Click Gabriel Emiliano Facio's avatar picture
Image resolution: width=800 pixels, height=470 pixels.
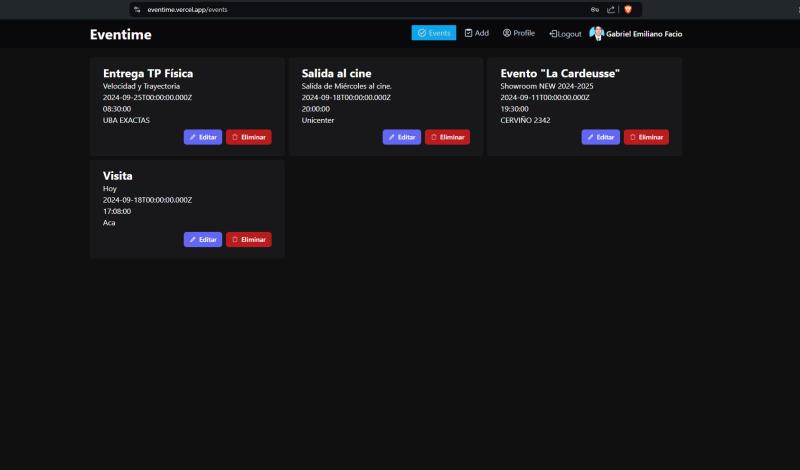tap(596, 34)
